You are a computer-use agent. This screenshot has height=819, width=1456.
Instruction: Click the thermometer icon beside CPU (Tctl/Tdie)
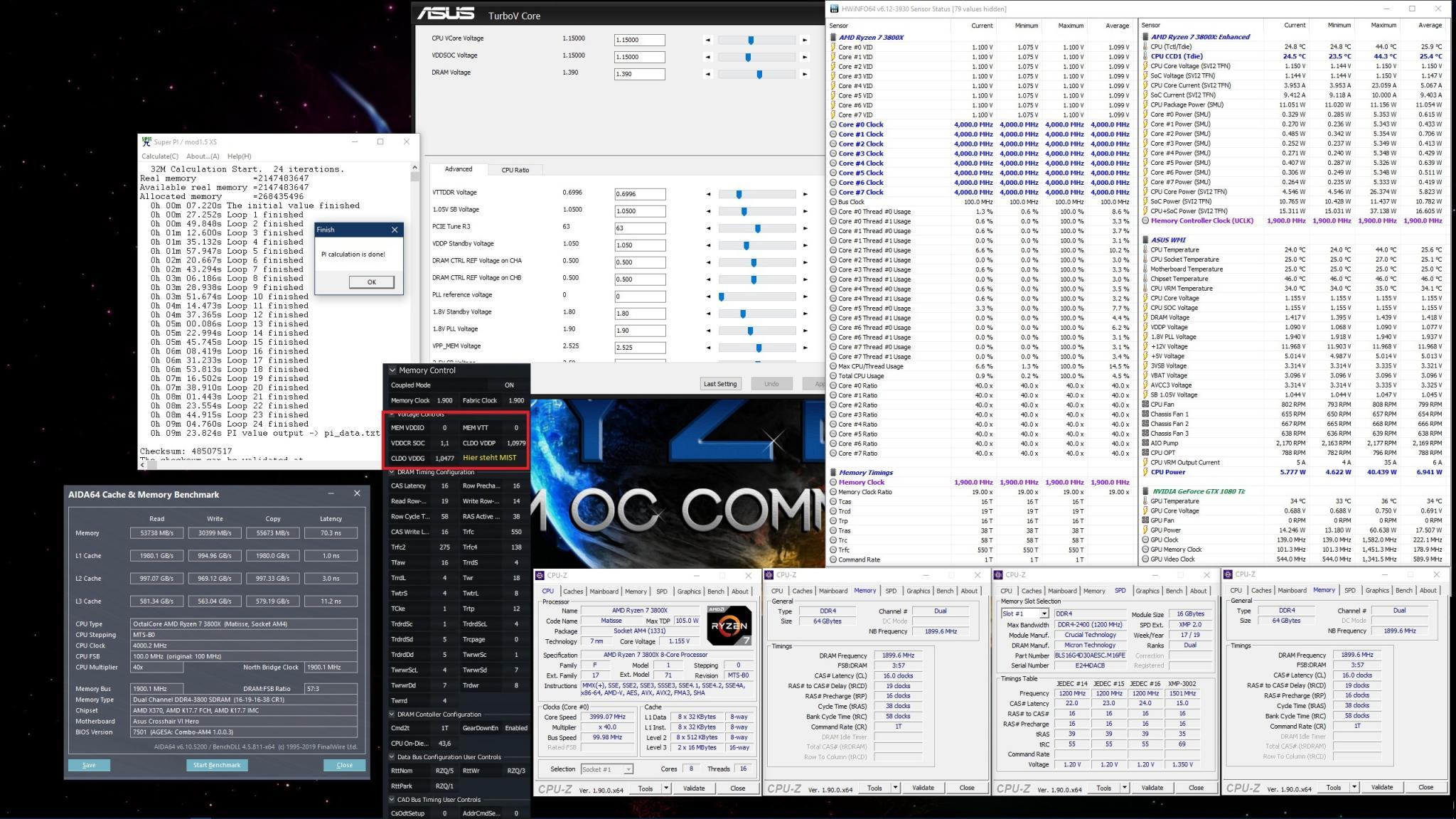tap(1145, 47)
